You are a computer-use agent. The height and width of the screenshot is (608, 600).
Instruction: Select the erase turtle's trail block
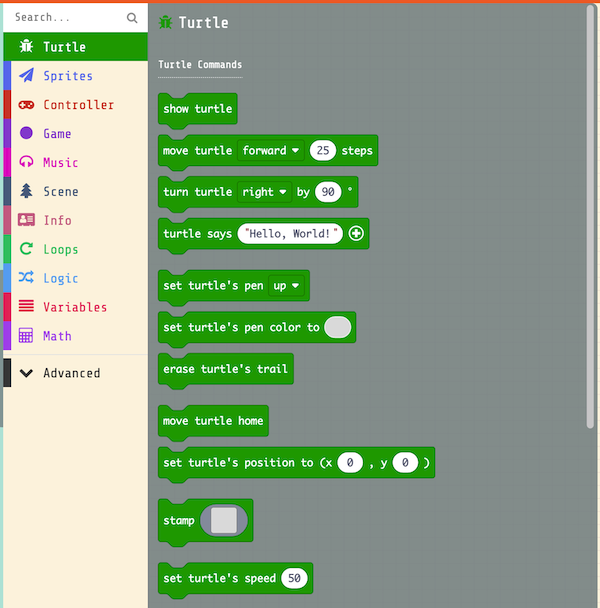(x=225, y=369)
